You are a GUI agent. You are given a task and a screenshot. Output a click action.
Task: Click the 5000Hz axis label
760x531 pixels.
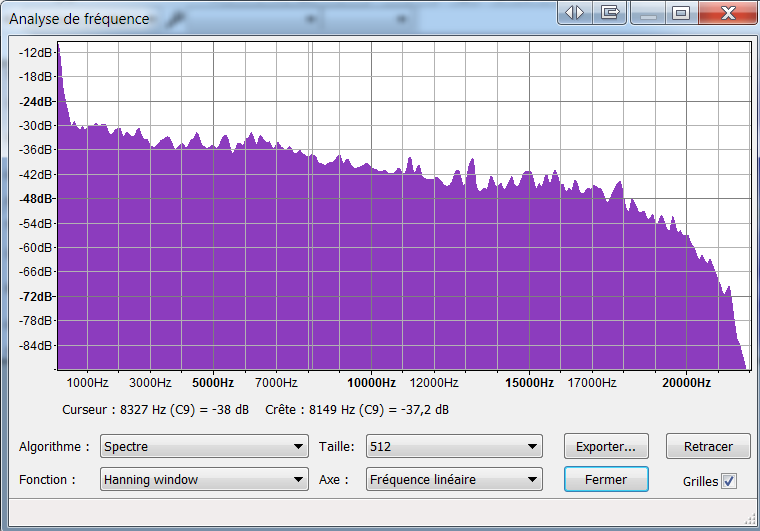(213, 383)
